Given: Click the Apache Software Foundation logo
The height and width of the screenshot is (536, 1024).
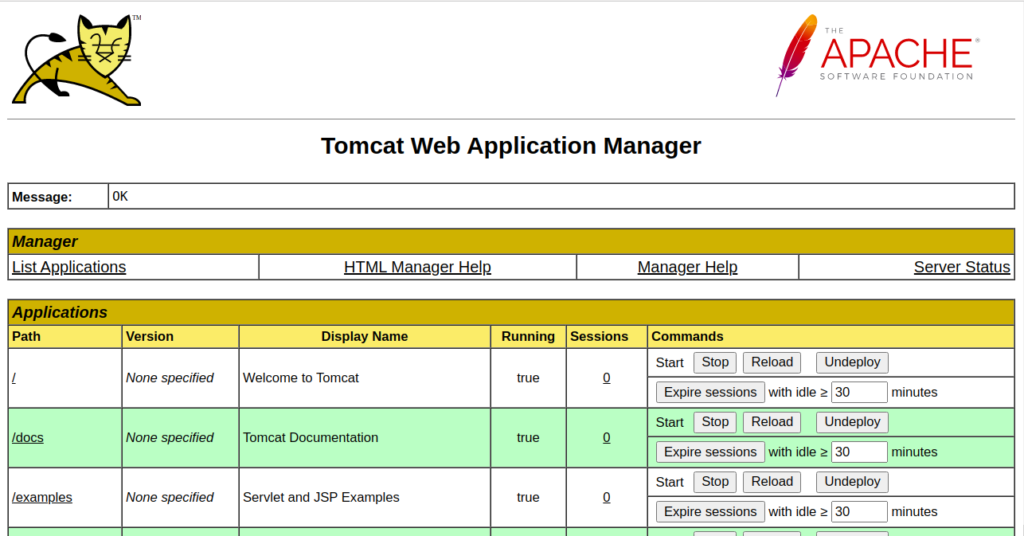Looking at the screenshot, I should pos(877,55).
